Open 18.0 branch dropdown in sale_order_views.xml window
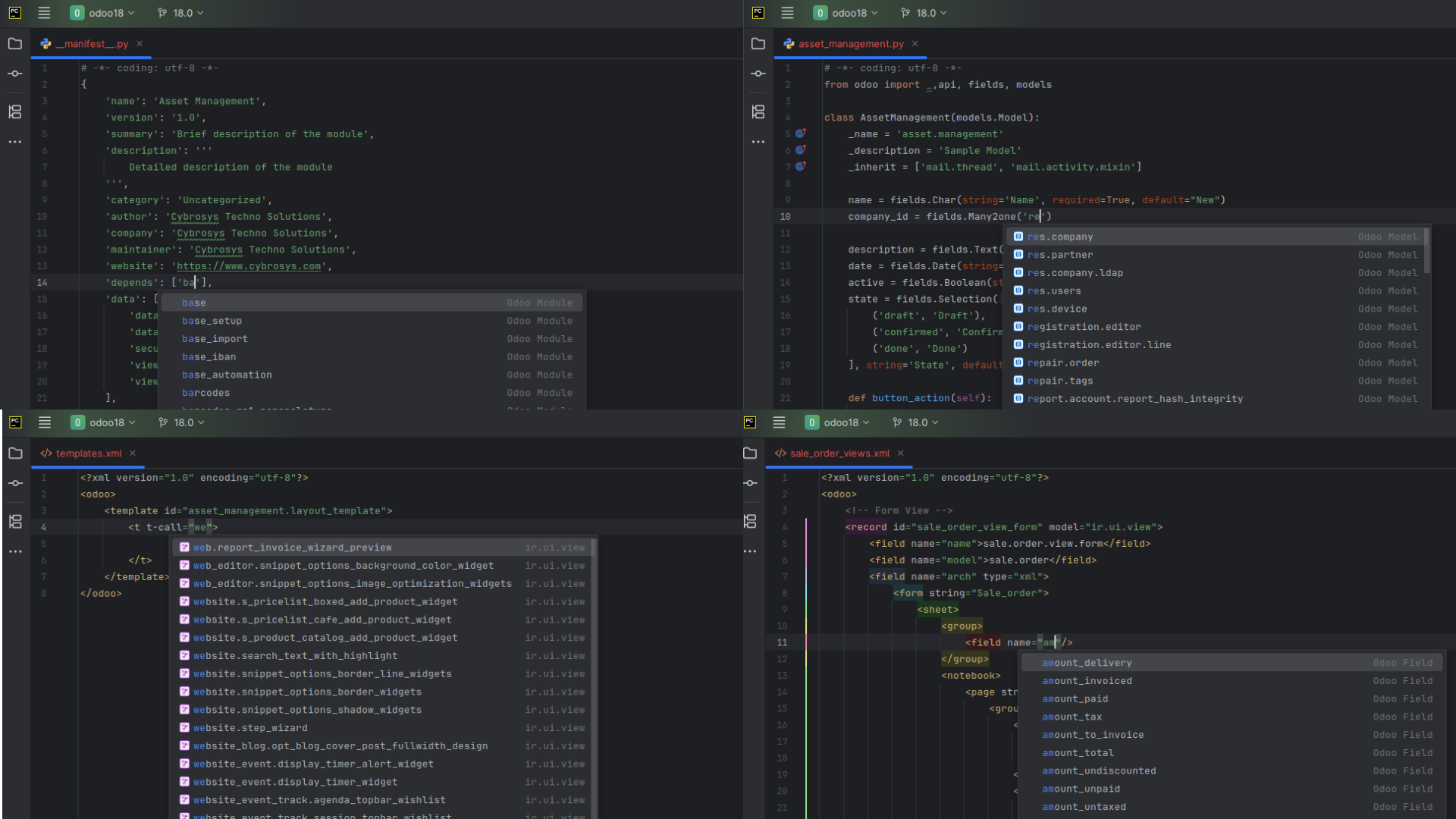This screenshot has height=819, width=1456. pyautogui.click(x=915, y=422)
